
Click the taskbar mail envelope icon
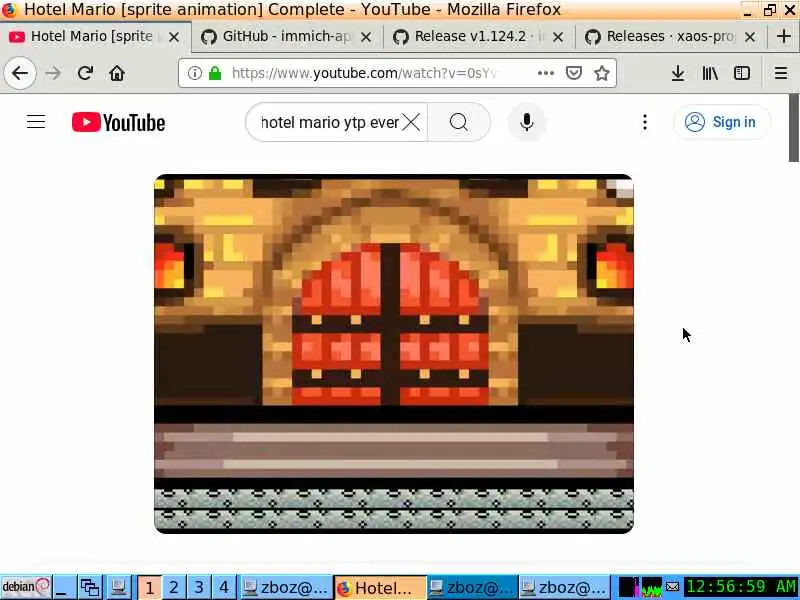672,587
